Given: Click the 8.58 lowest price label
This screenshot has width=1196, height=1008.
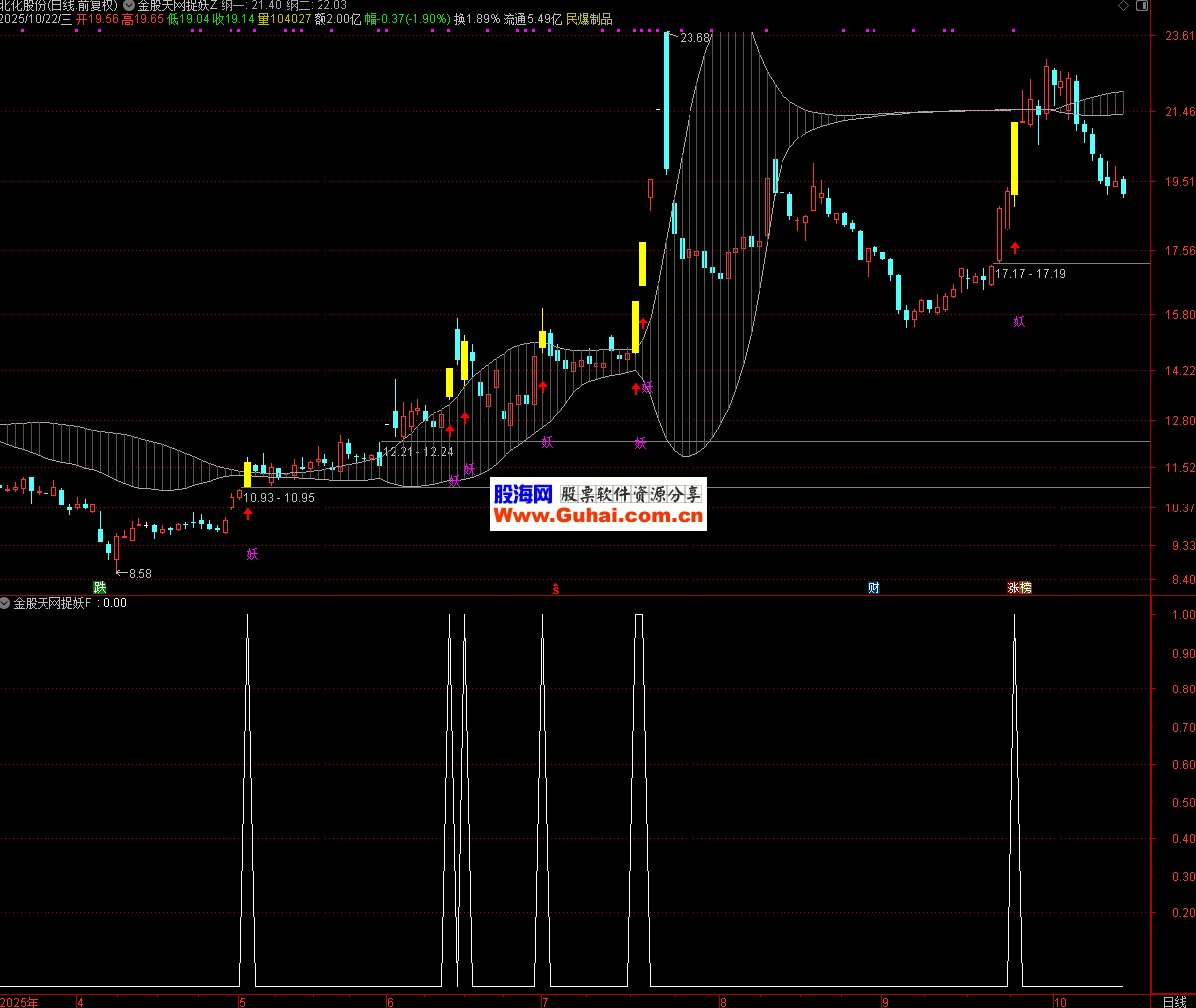Looking at the screenshot, I should click(140, 574).
